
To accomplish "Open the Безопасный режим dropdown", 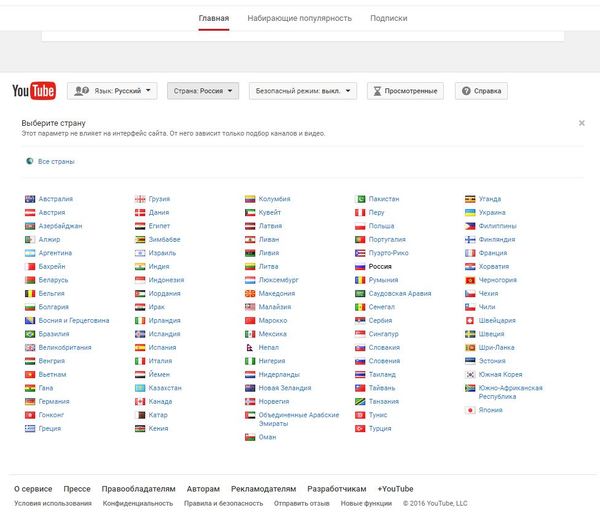I will click(x=302, y=91).
